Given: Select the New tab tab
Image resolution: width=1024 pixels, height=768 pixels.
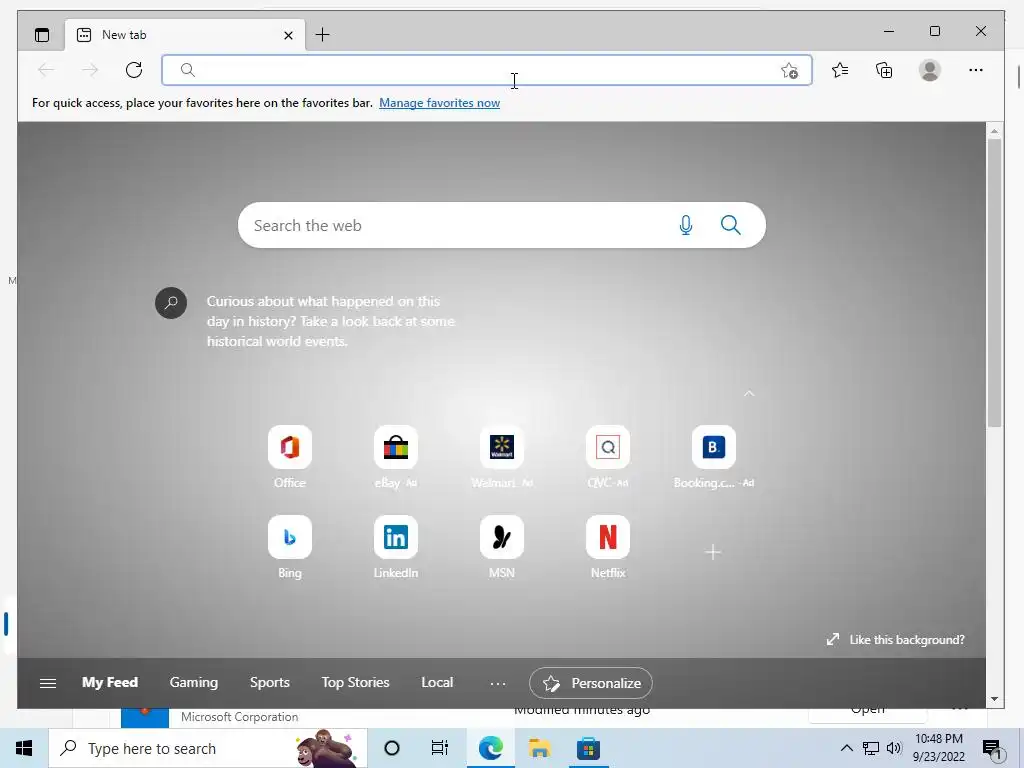Looking at the screenshot, I should pos(185,35).
